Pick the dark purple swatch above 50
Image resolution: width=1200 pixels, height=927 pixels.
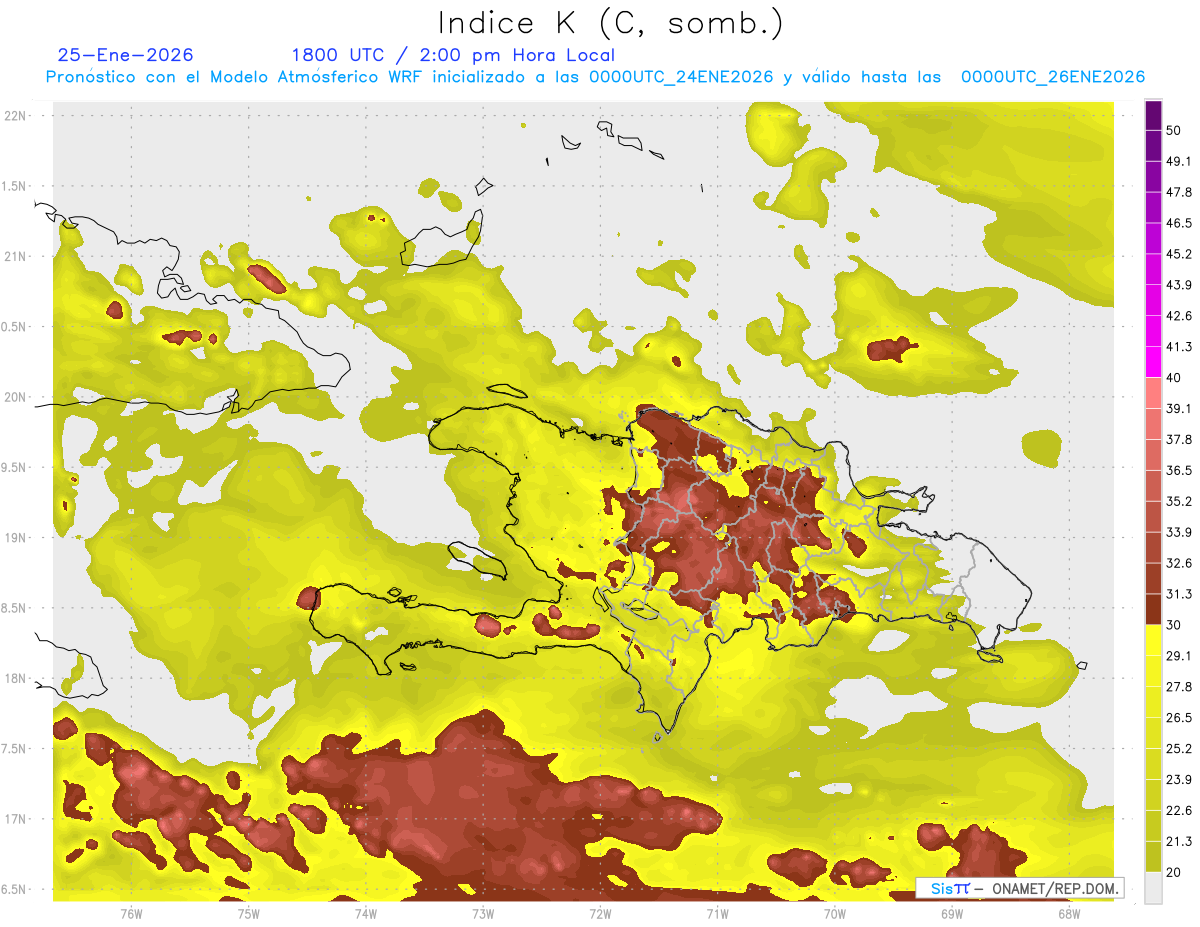(1153, 116)
